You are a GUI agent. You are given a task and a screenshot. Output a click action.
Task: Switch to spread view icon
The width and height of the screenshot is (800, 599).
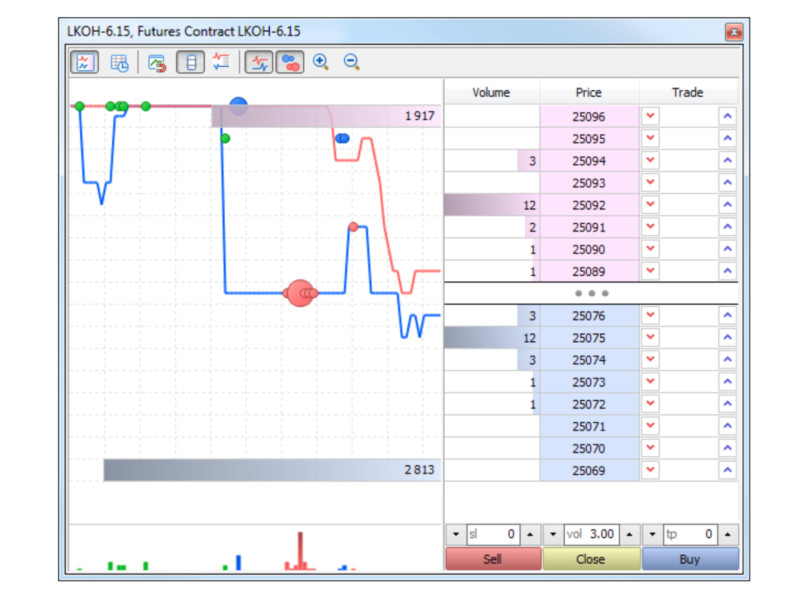coord(221,62)
